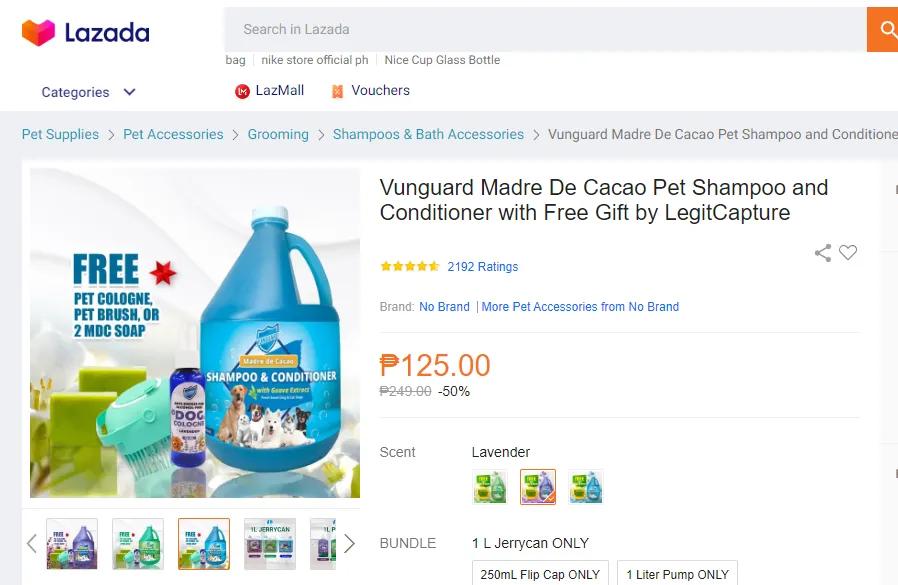Select the Lavender scent variant
The height and width of the screenshot is (585, 898).
538,487
